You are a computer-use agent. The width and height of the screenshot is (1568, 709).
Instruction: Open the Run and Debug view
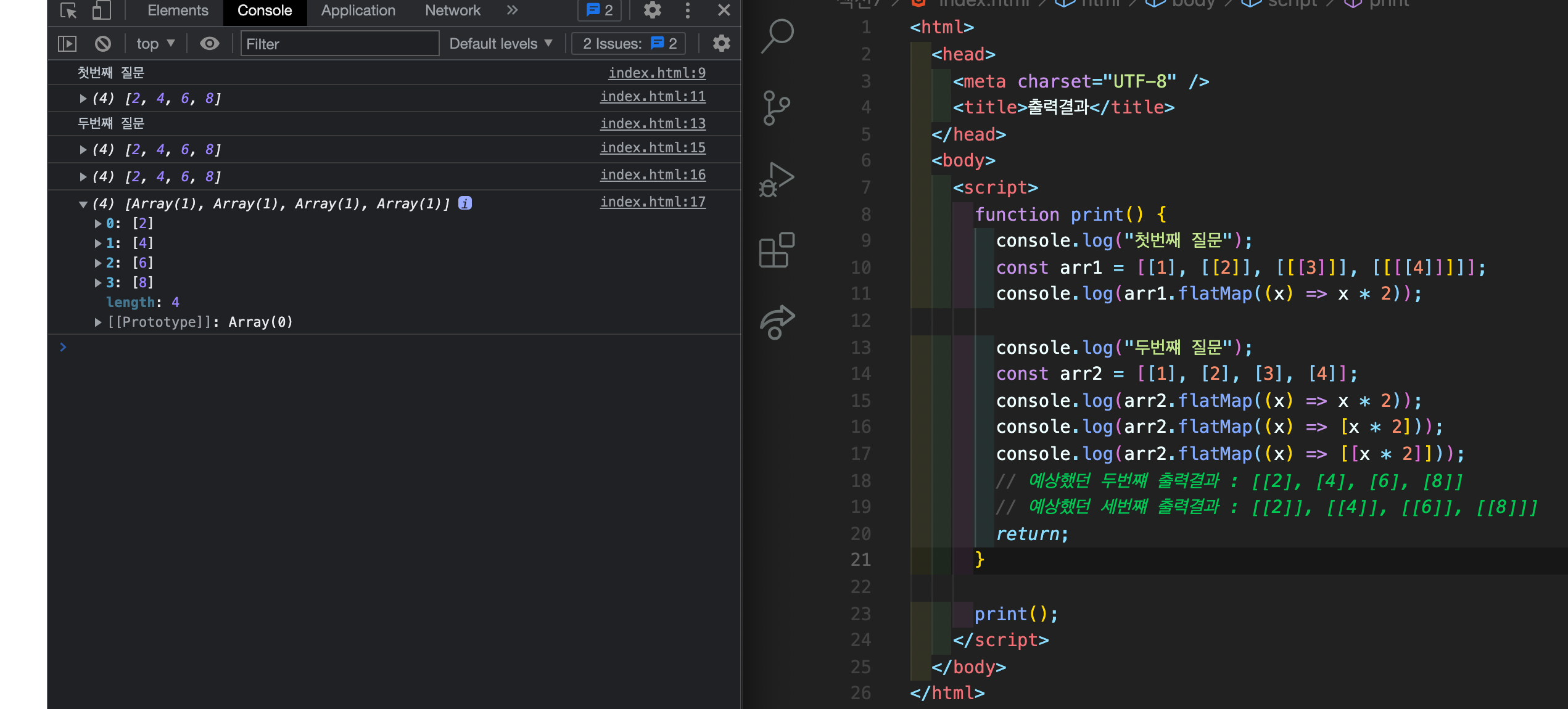(777, 180)
